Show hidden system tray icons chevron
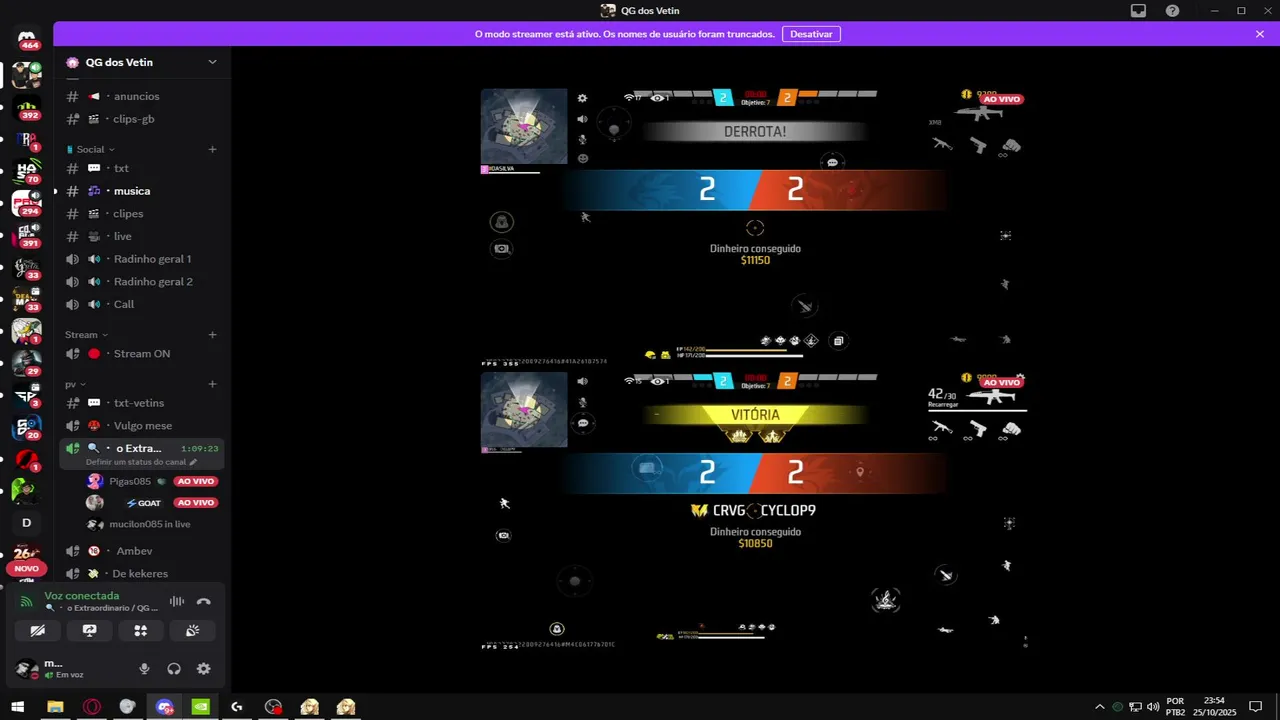 pos(1100,707)
